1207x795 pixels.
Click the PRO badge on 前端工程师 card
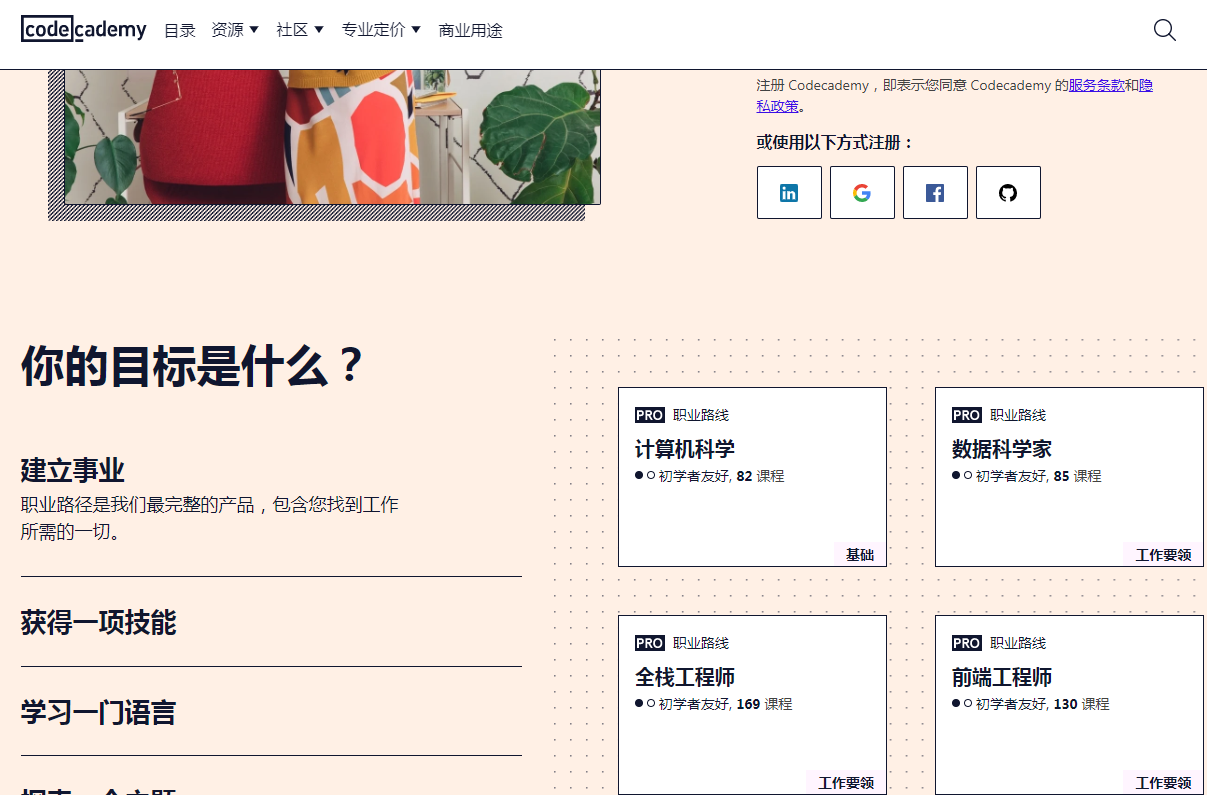pyautogui.click(x=967, y=643)
